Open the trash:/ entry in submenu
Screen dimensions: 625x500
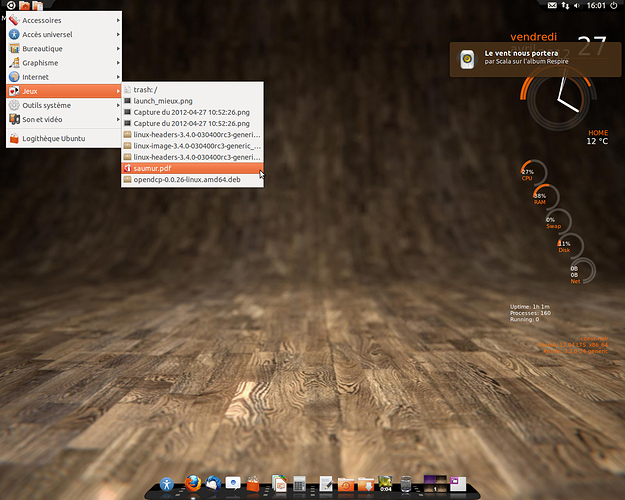(192, 90)
